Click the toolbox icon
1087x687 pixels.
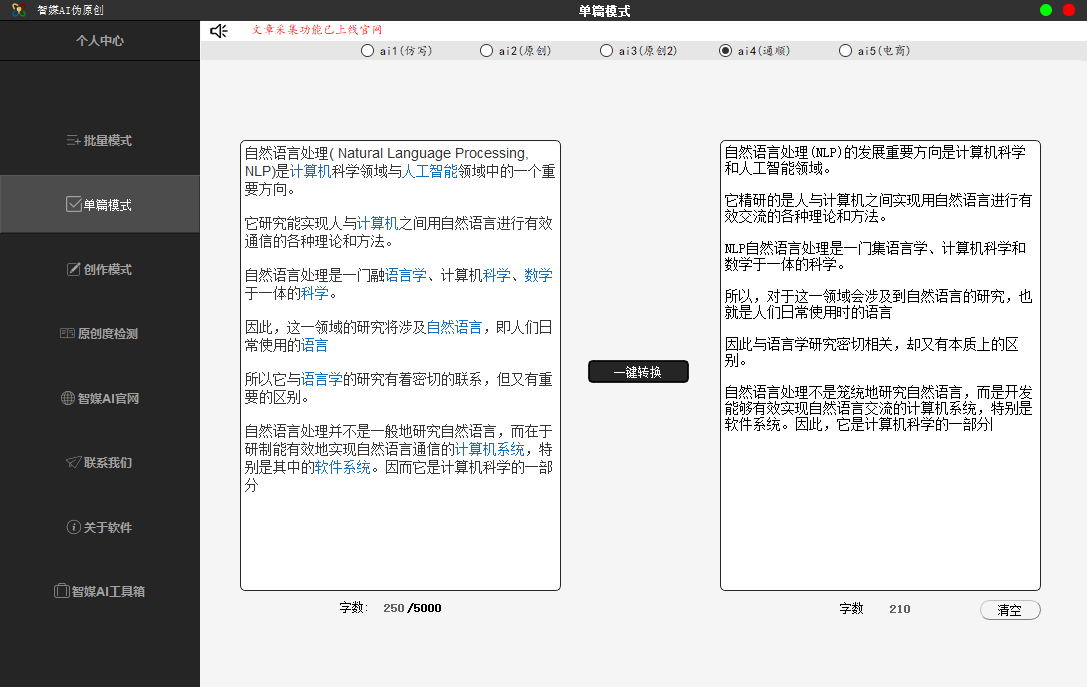tap(62, 591)
